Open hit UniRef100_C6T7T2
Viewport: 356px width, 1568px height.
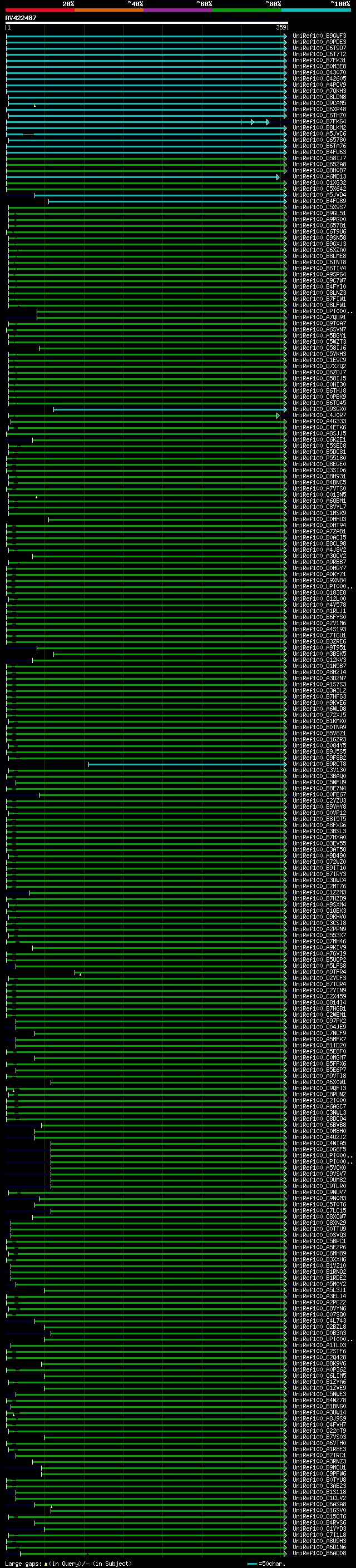point(319,54)
